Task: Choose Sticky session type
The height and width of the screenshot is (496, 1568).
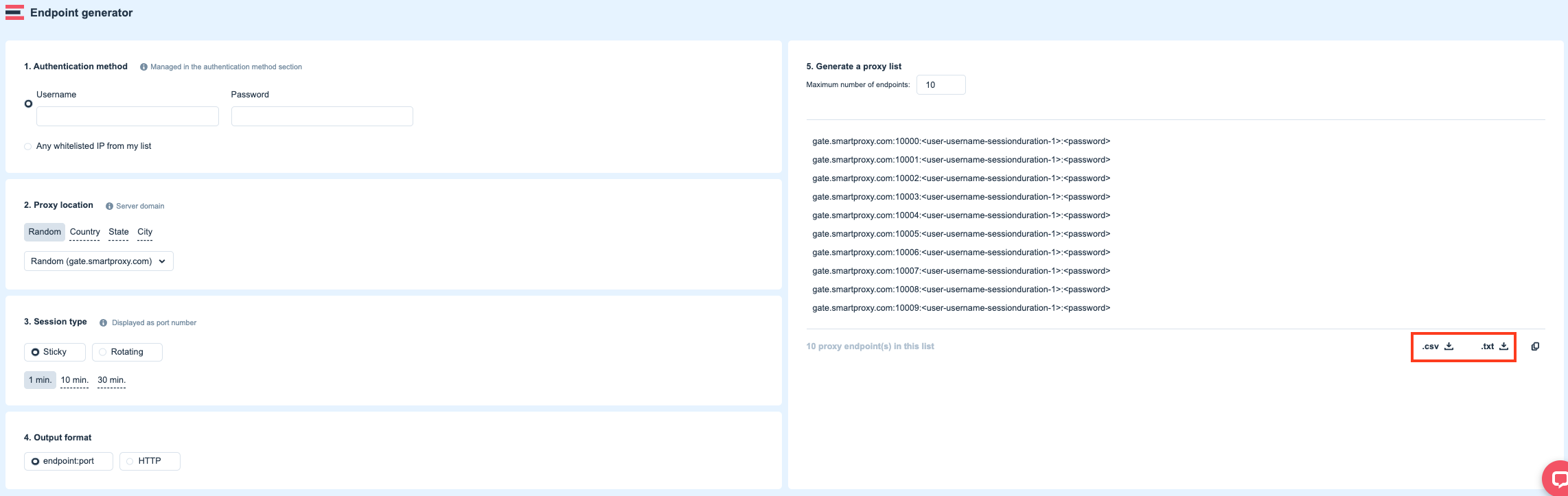Action: (x=55, y=352)
